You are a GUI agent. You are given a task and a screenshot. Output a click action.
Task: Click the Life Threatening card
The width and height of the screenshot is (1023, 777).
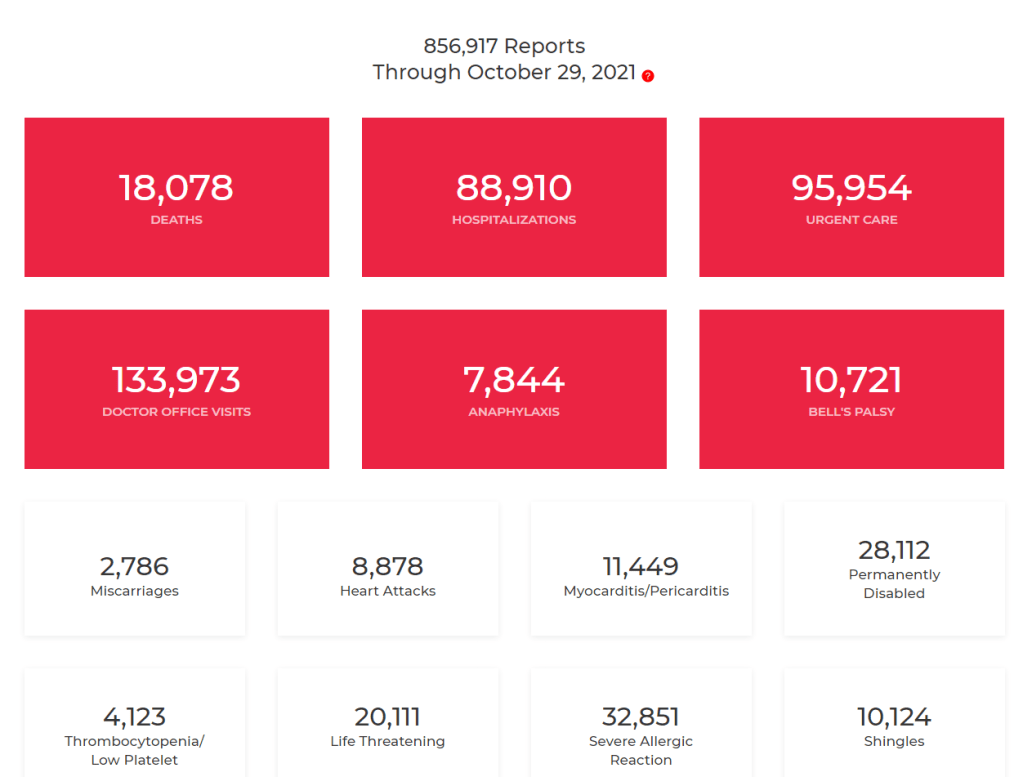point(387,728)
